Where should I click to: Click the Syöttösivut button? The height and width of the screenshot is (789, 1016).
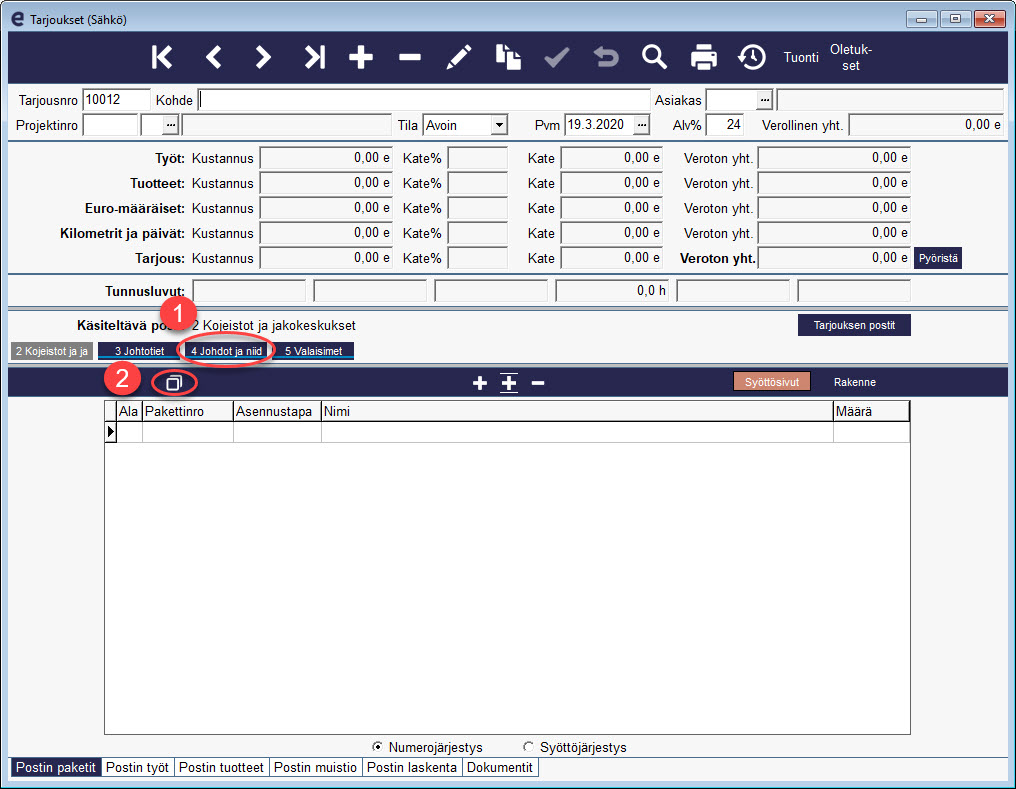[772, 382]
